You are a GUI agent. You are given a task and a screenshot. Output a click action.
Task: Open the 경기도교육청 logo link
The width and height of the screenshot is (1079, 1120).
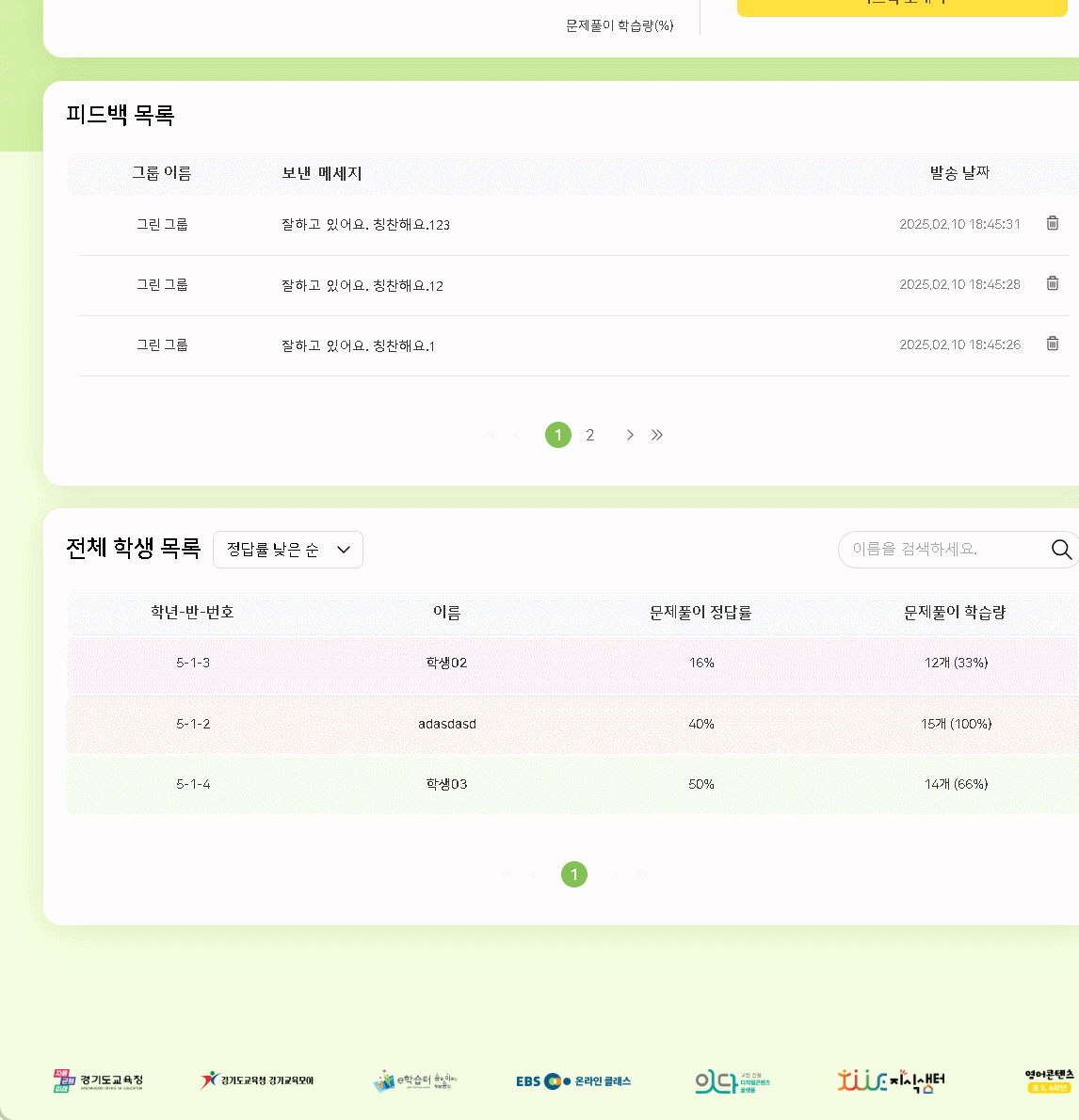point(99,1081)
